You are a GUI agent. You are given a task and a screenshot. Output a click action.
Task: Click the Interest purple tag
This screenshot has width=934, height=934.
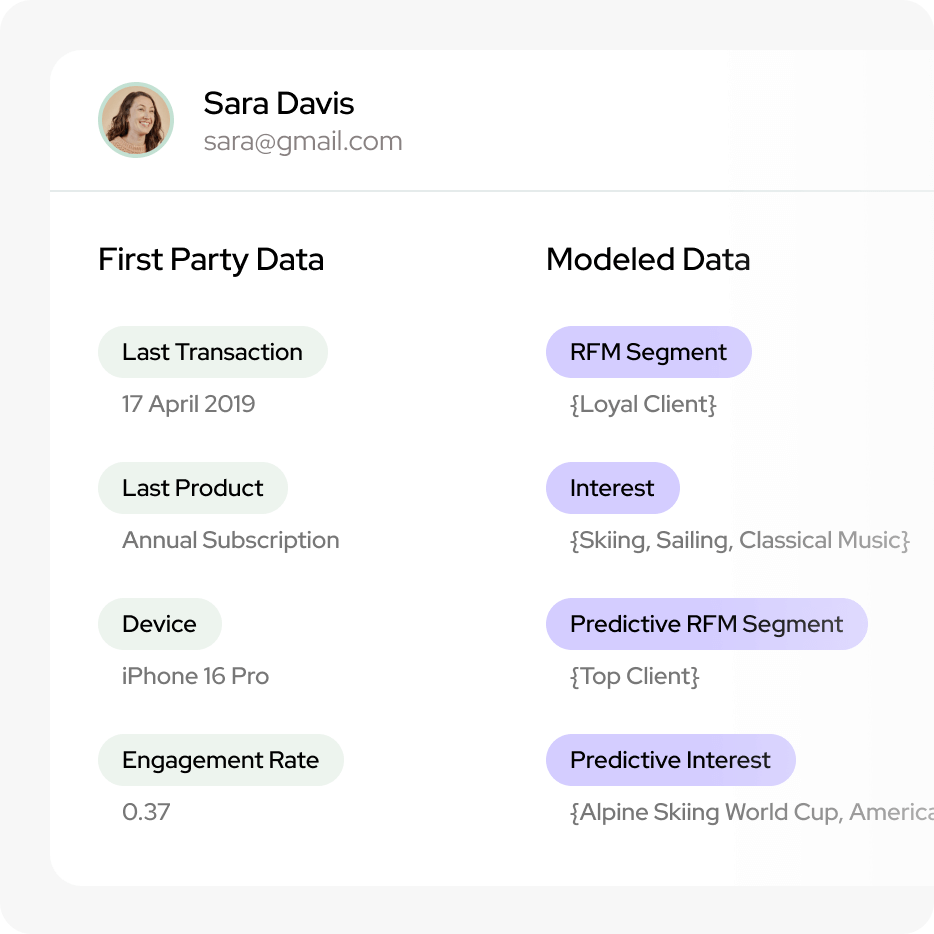(x=612, y=488)
